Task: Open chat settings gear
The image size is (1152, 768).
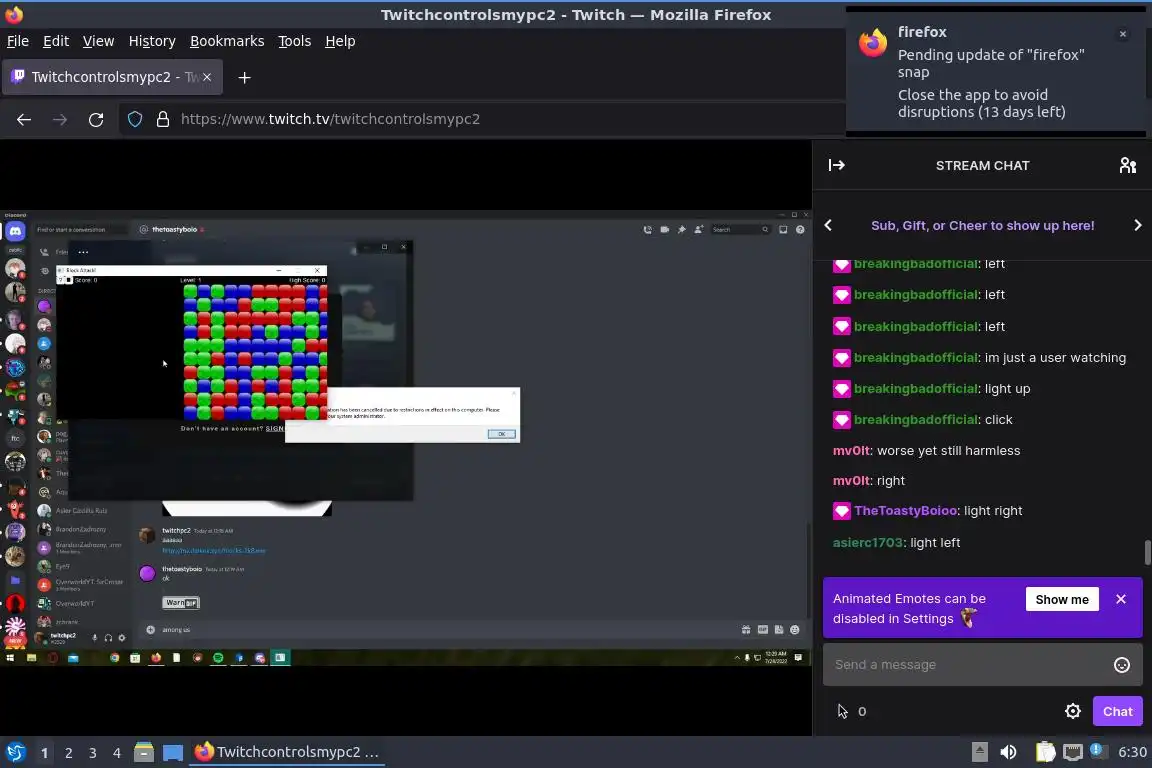Action: (1073, 711)
